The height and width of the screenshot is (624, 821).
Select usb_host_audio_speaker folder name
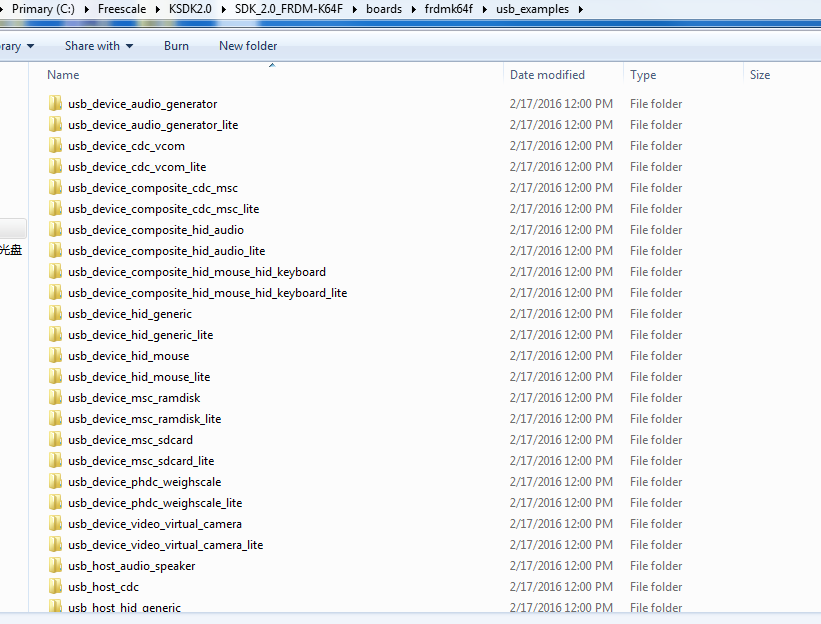[131, 566]
